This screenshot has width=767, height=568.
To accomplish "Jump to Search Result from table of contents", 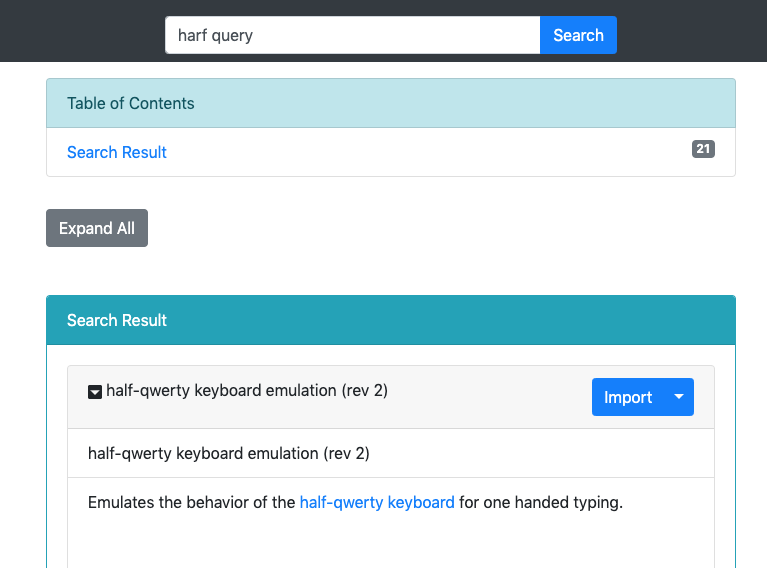I will (x=116, y=152).
